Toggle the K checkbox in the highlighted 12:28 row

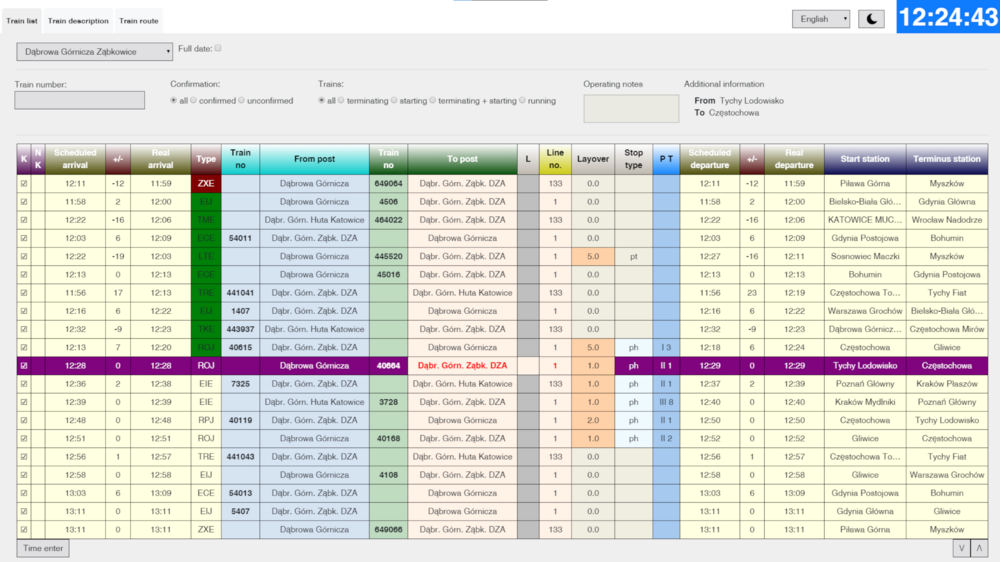pyautogui.click(x=24, y=366)
